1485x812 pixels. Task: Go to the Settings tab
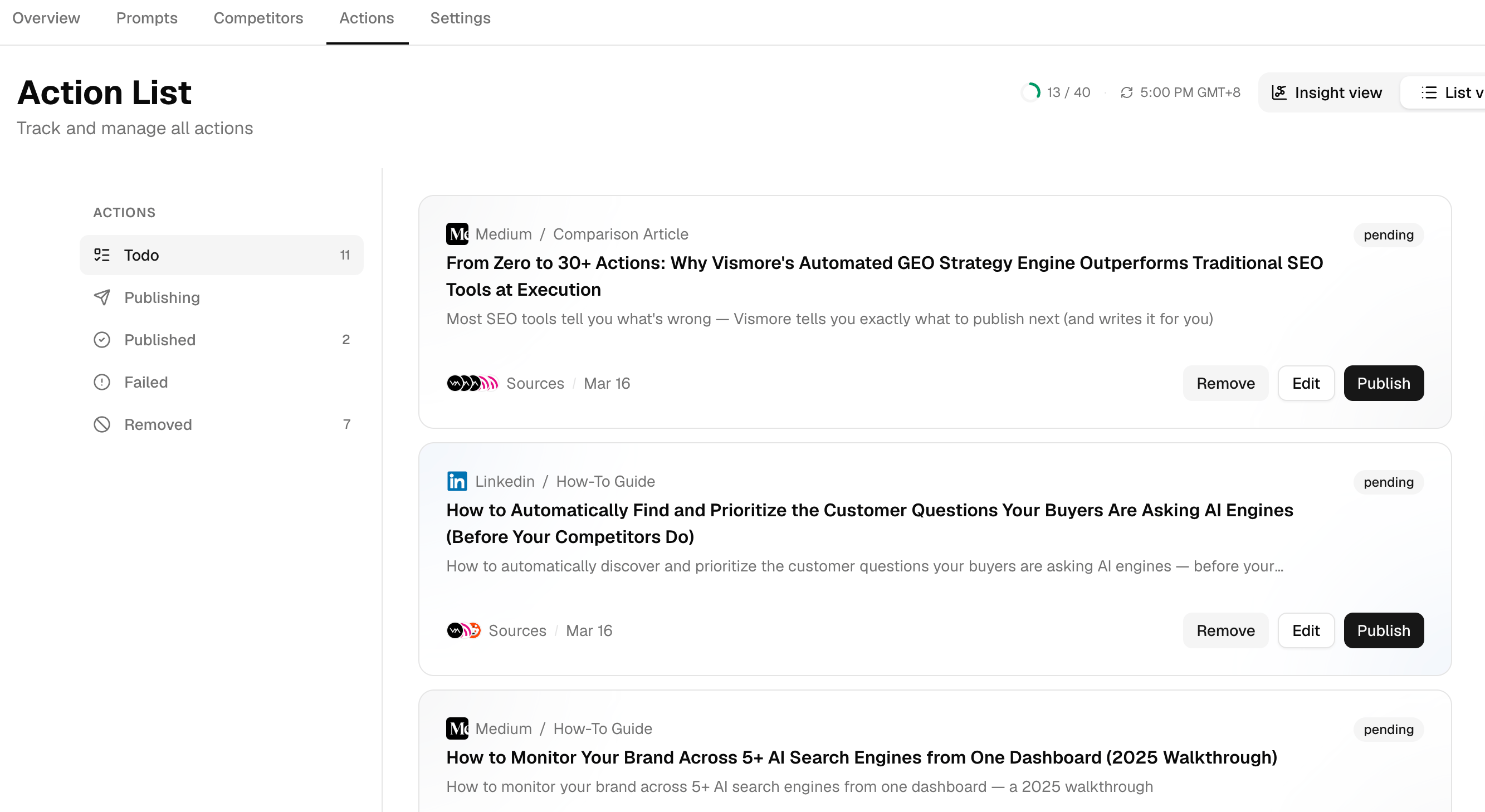pyautogui.click(x=460, y=18)
